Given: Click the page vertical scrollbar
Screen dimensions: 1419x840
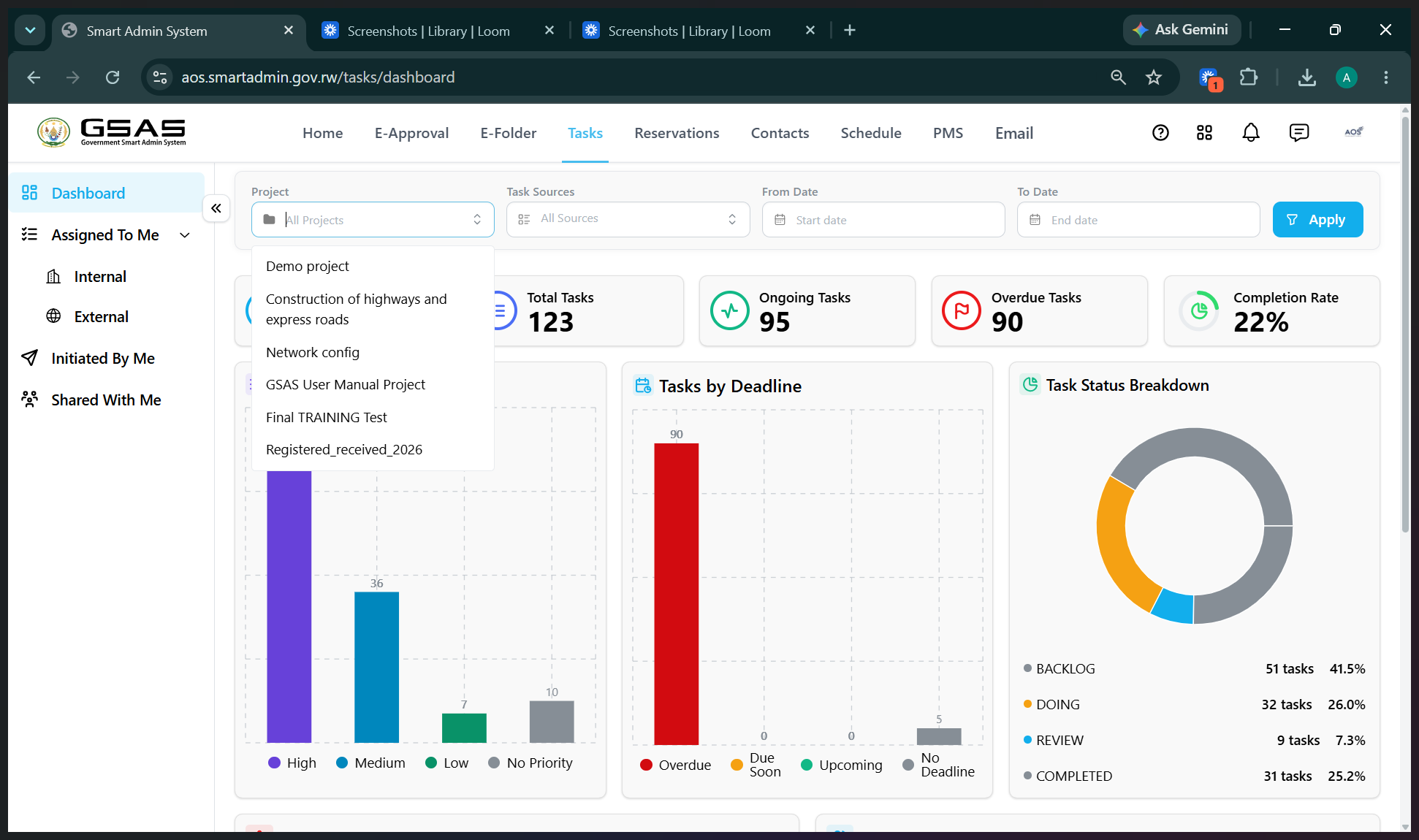Looking at the screenshot, I should click(1405, 325).
